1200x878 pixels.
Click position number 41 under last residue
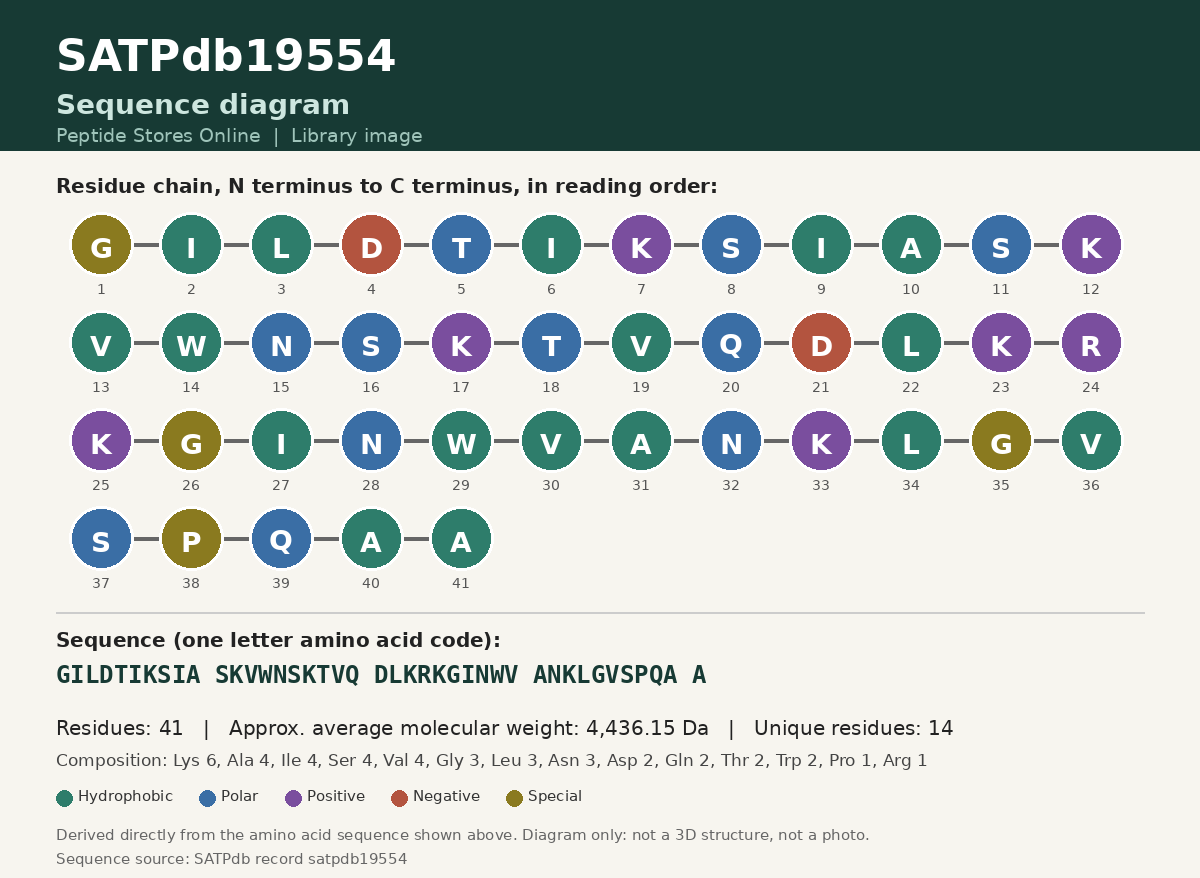tap(461, 584)
